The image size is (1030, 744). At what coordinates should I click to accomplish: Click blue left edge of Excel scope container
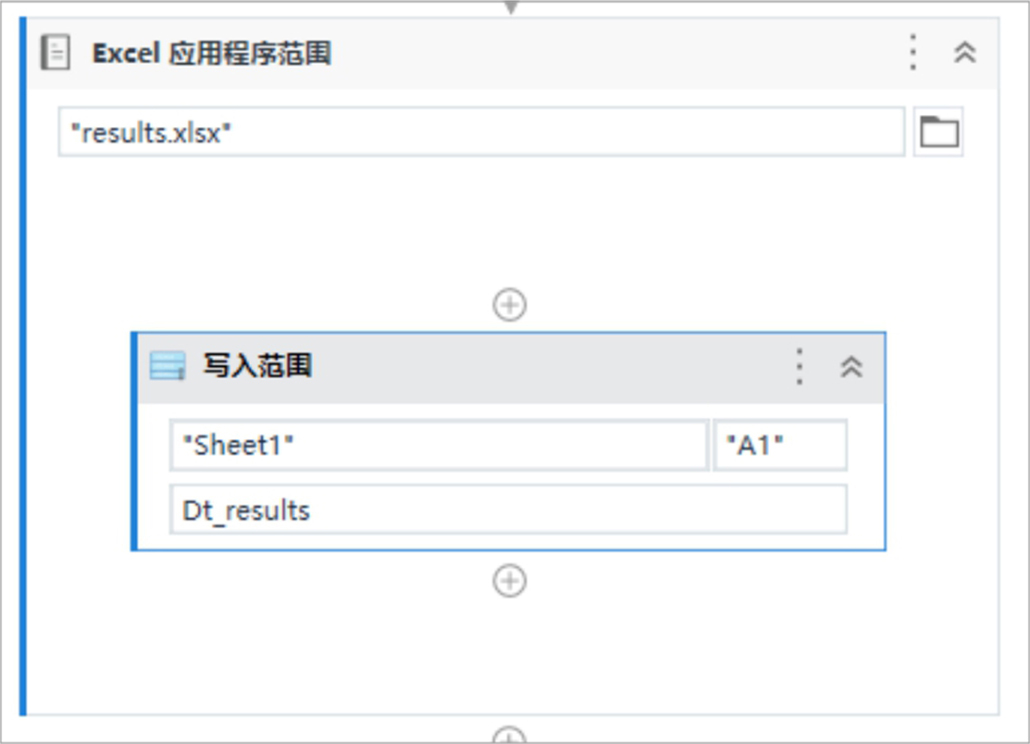coord(23,366)
